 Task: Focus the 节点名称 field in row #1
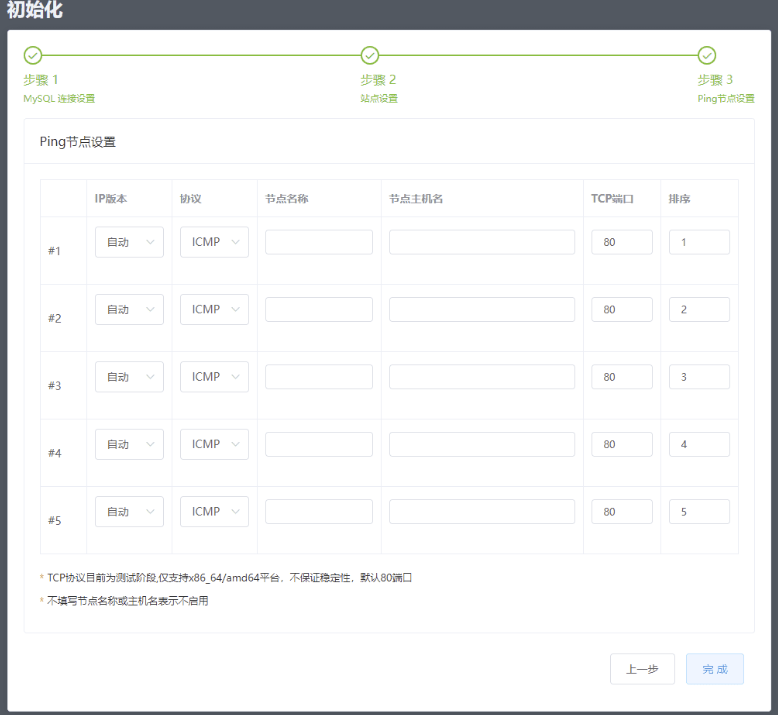[318, 242]
